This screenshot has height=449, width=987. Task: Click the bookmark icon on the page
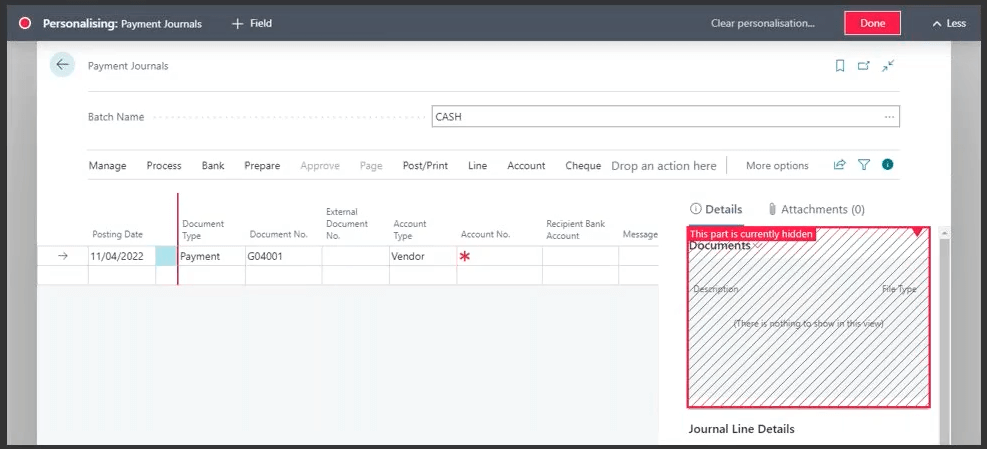pyautogui.click(x=840, y=66)
